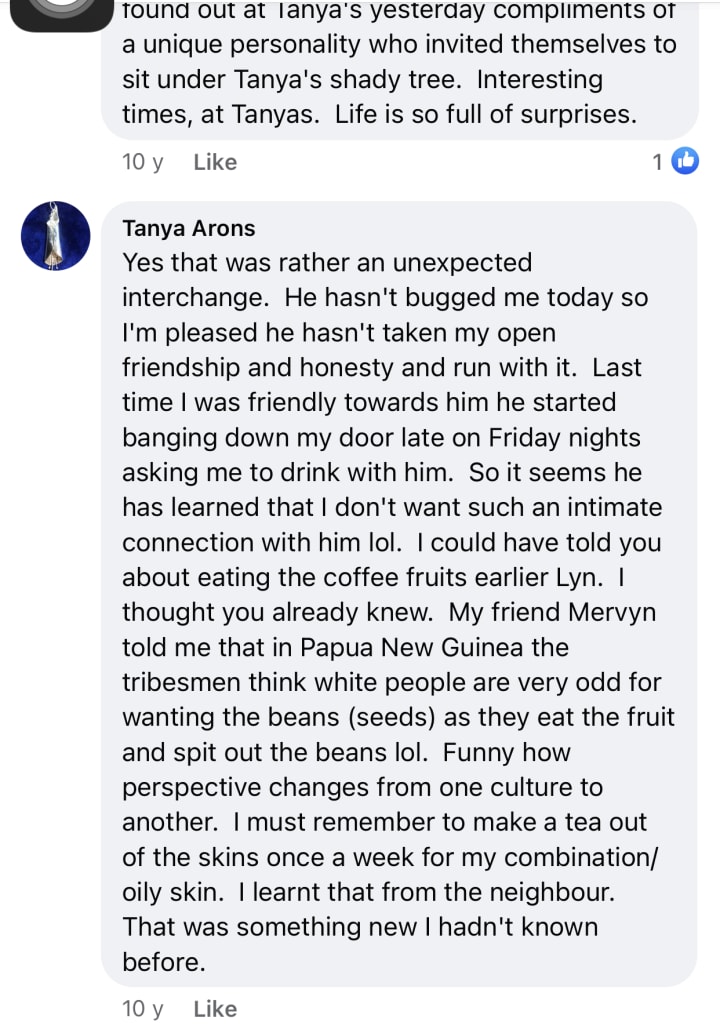Like the comment about Tanya's shady tree
The width and height of the screenshot is (720, 1033).
[215, 162]
